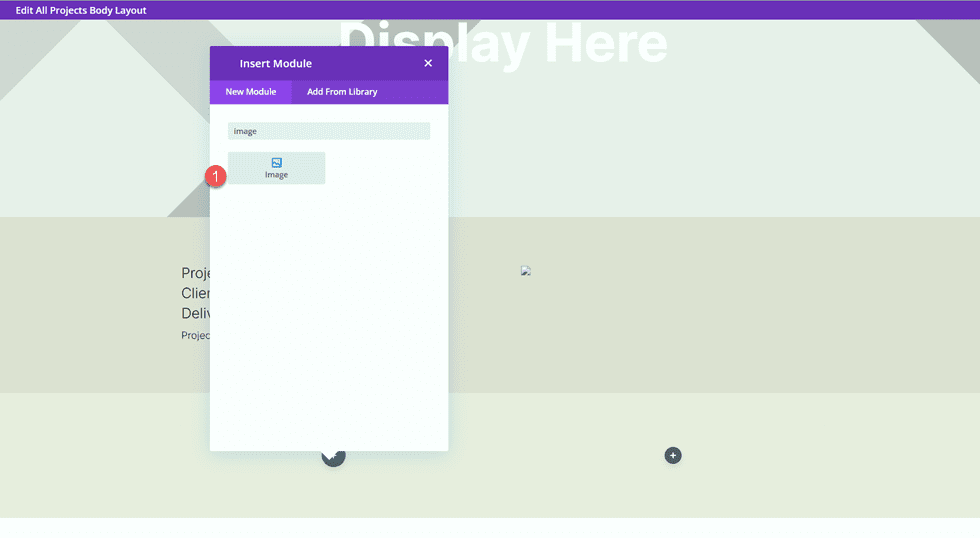Open the Add From Library tab

tap(342, 92)
